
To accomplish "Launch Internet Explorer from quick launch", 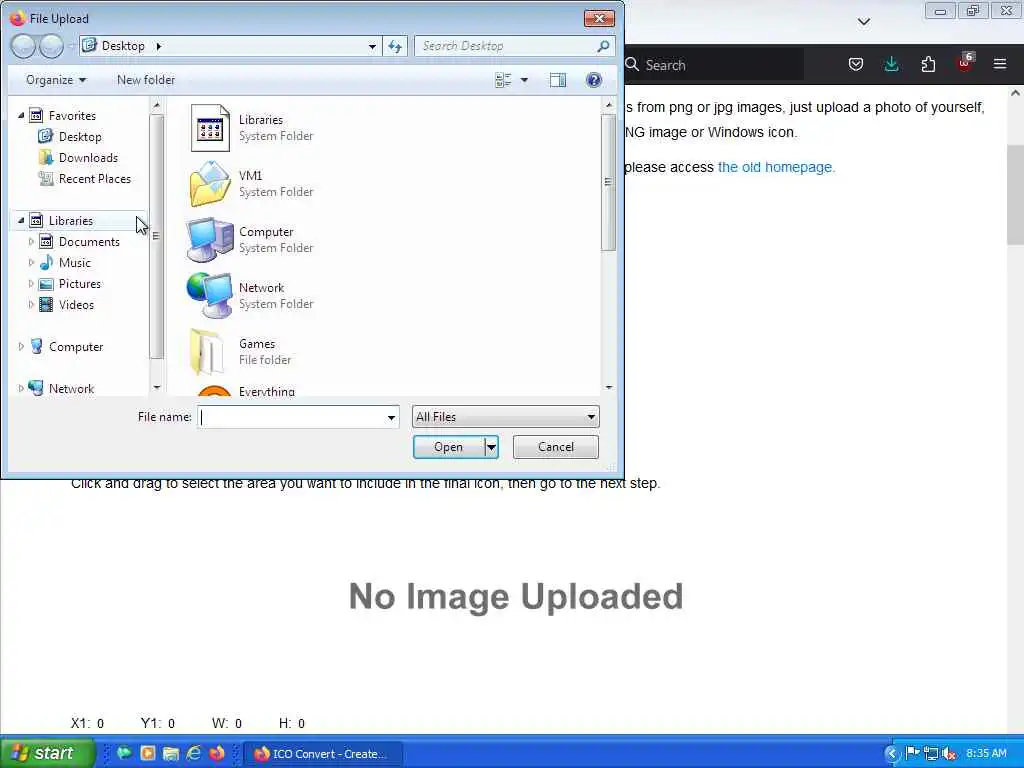I will (x=194, y=753).
